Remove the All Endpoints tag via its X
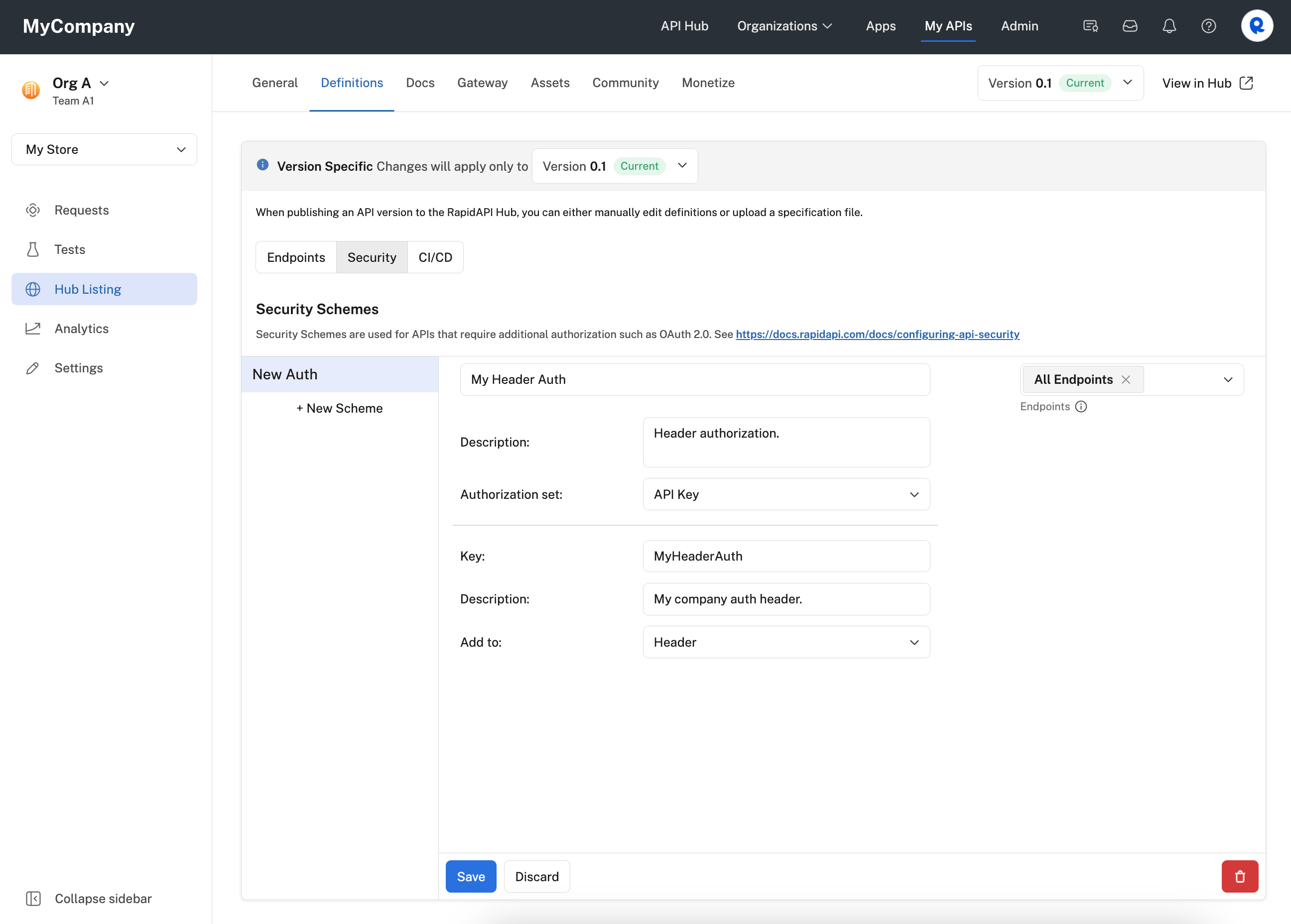Viewport: 1291px width, 924px height. [x=1126, y=379]
